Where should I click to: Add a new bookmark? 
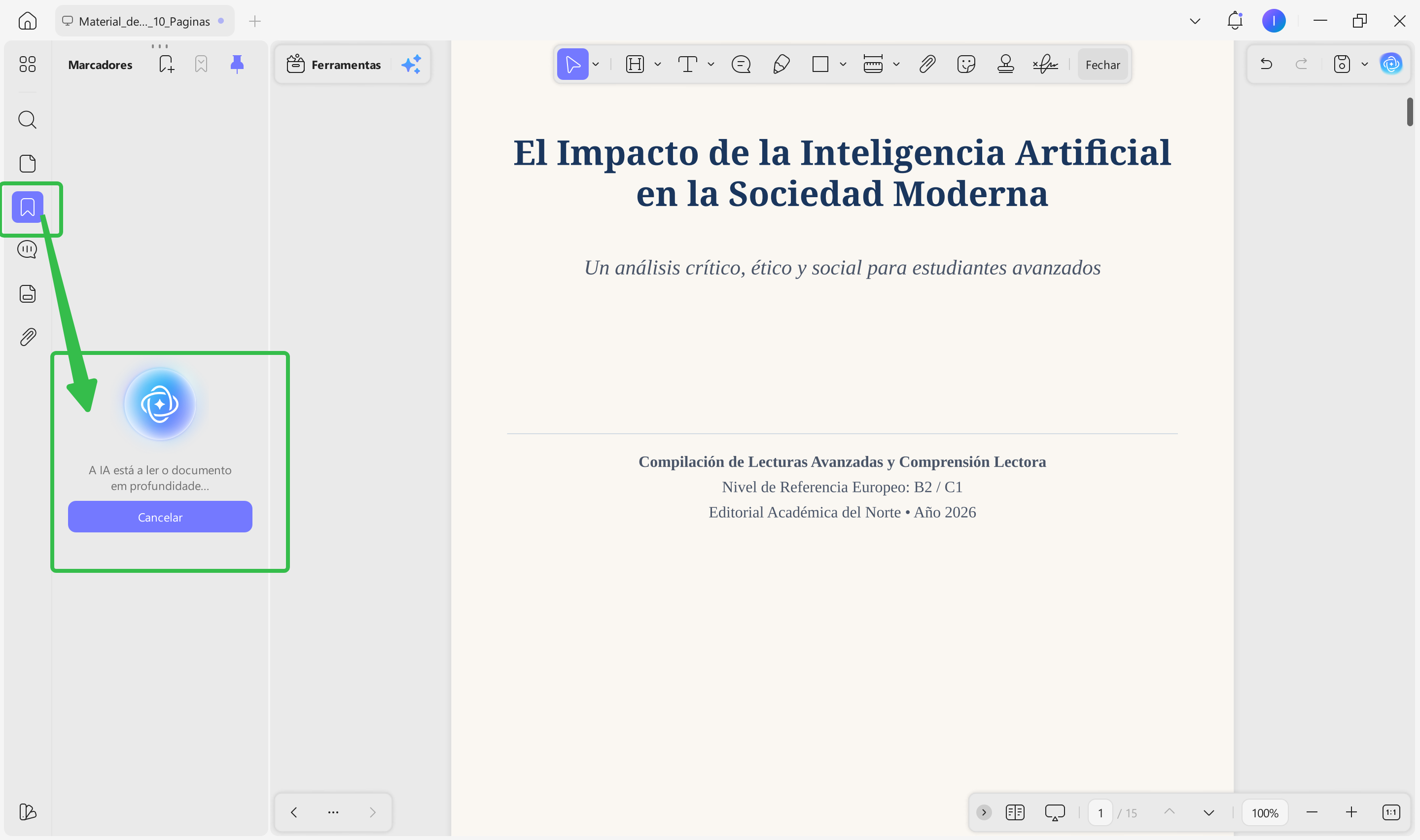tap(166, 64)
